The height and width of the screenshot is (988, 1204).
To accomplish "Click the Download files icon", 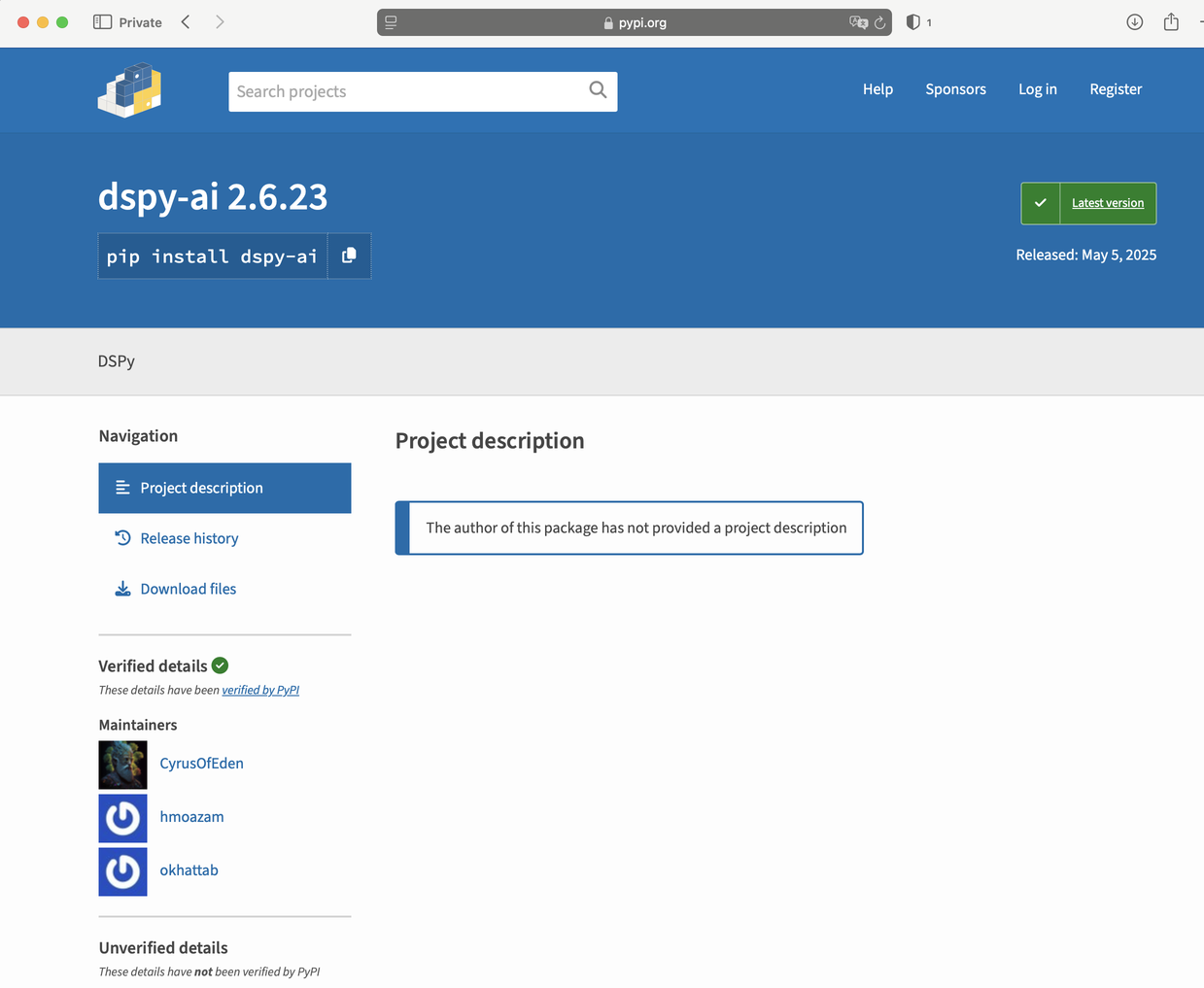I will click(122, 589).
